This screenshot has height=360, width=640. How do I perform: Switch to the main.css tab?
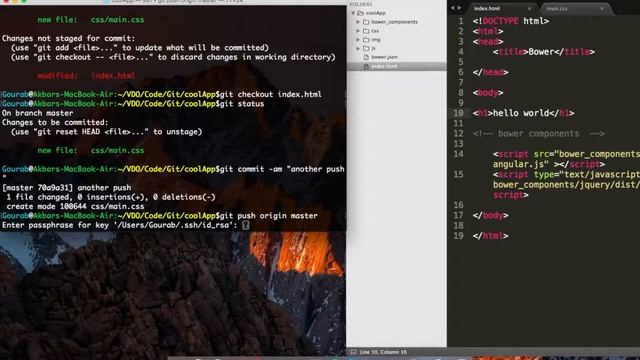click(x=575, y=9)
